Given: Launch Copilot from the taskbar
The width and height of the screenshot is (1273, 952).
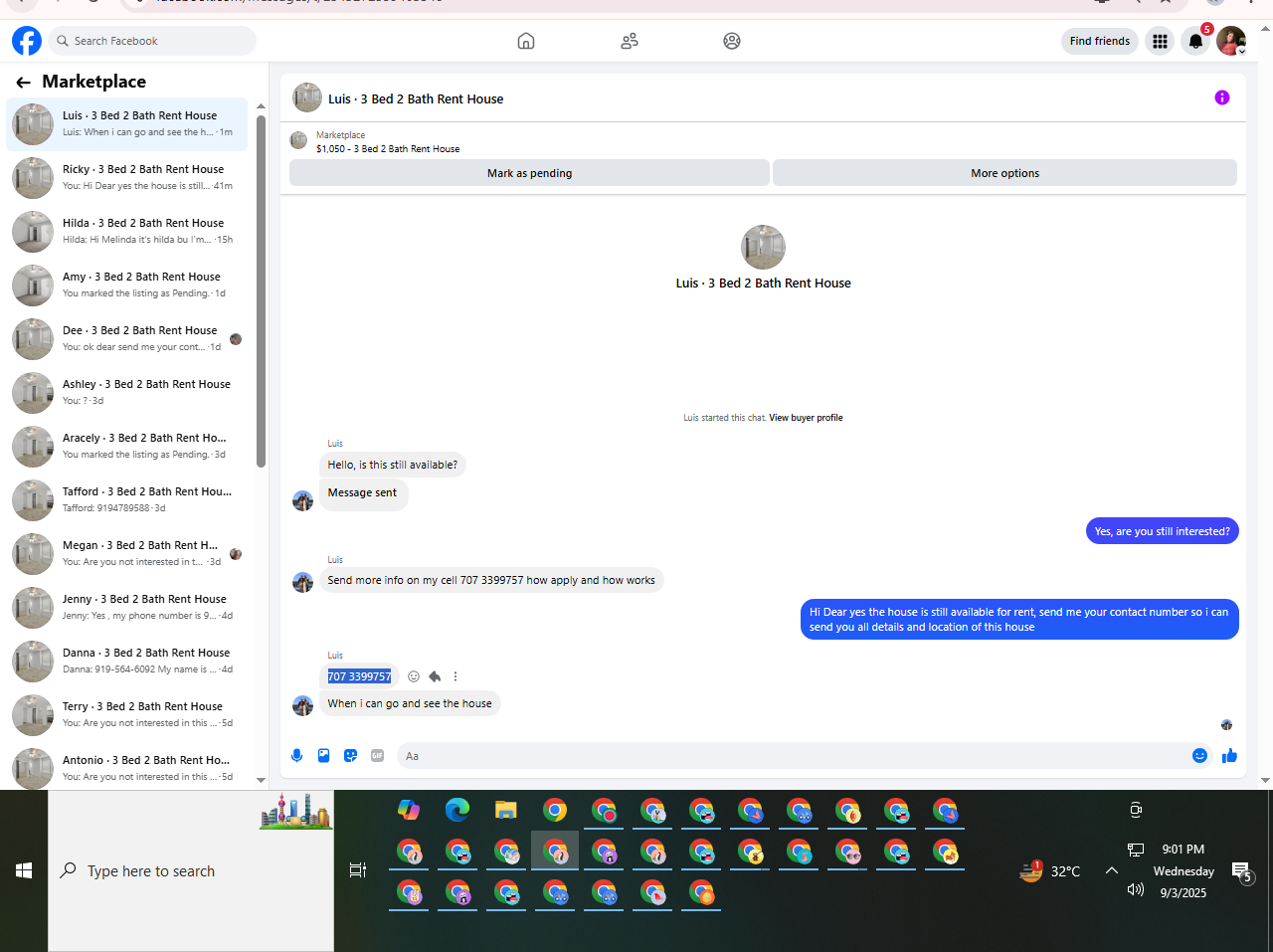Looking at the screenshot, I should [409, 810].
